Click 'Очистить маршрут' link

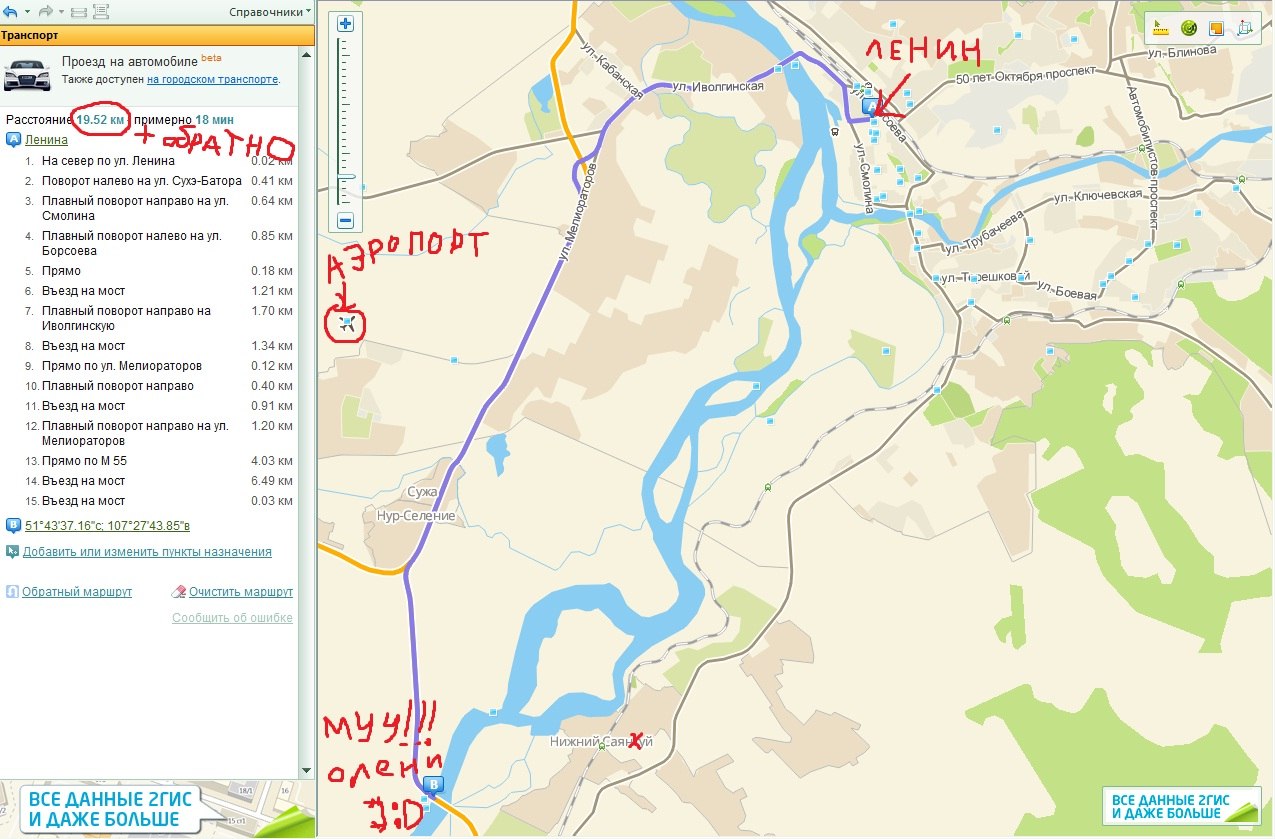click(x=241, y=592)
